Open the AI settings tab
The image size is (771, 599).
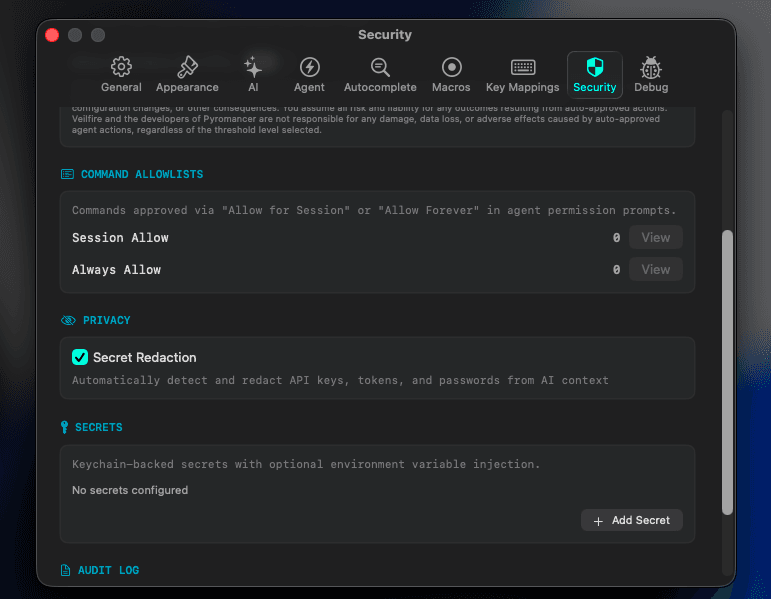point(253,75)
